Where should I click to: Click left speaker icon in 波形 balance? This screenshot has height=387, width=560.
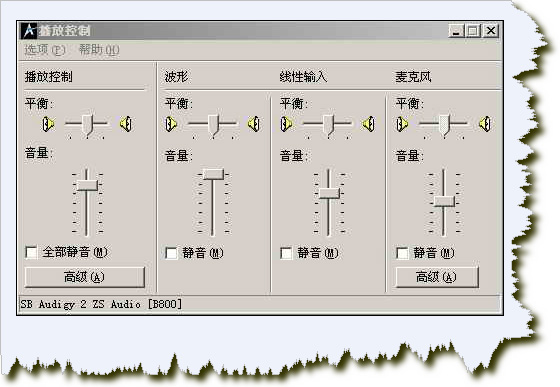click(x=171, y=124)
